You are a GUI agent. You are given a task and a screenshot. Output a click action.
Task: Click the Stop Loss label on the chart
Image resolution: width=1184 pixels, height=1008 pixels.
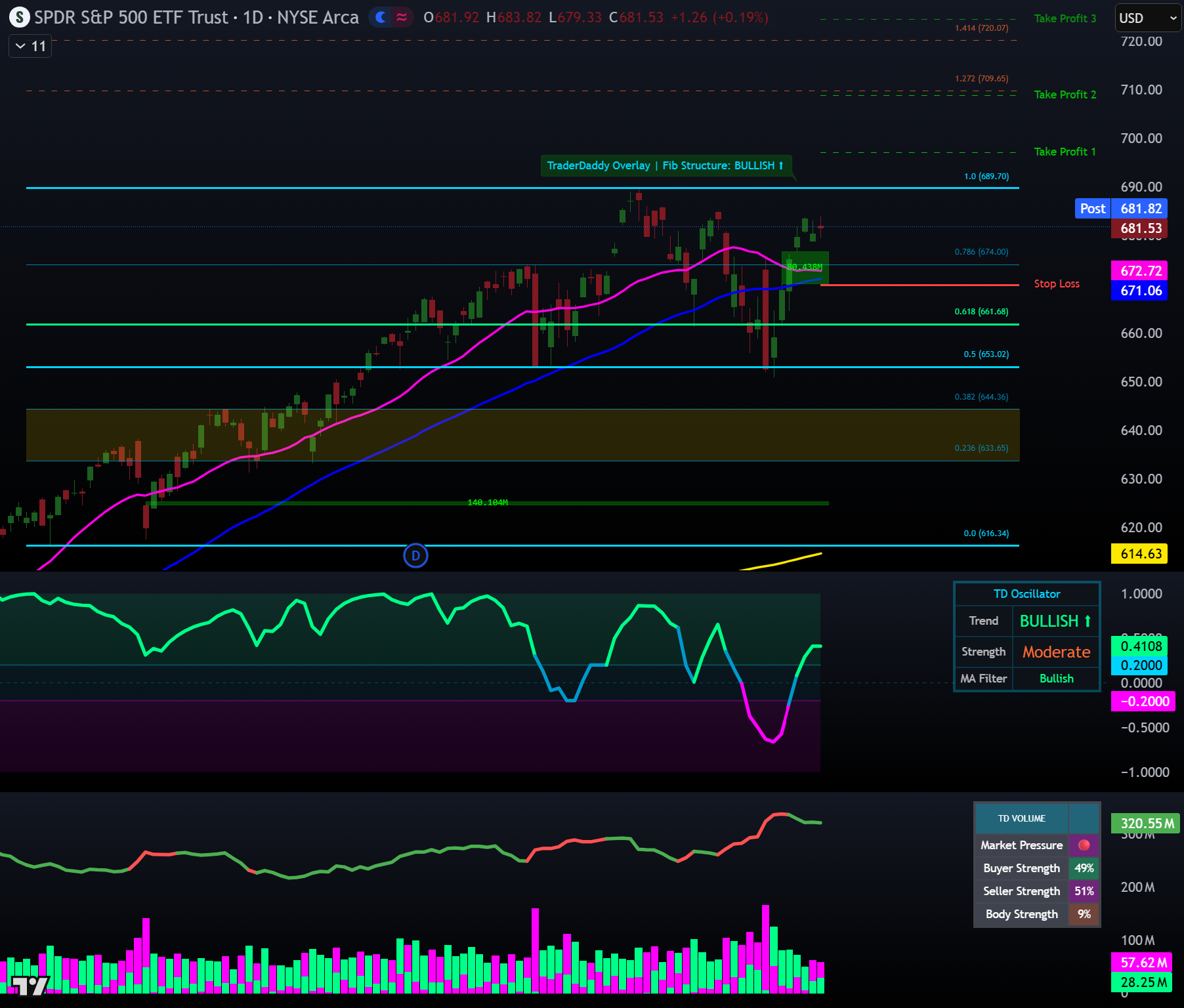pos(1056,283)
